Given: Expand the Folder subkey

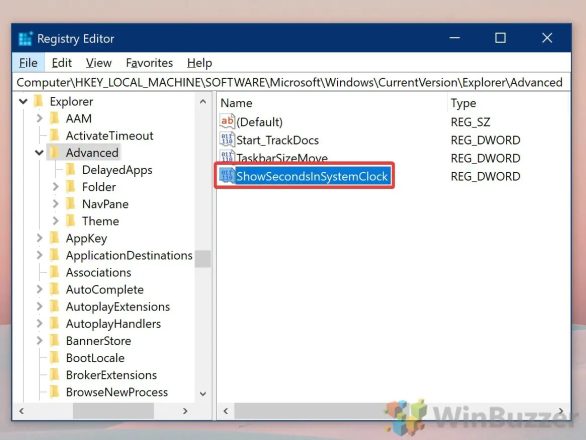Looking at the screenshot, I should 55,187.
